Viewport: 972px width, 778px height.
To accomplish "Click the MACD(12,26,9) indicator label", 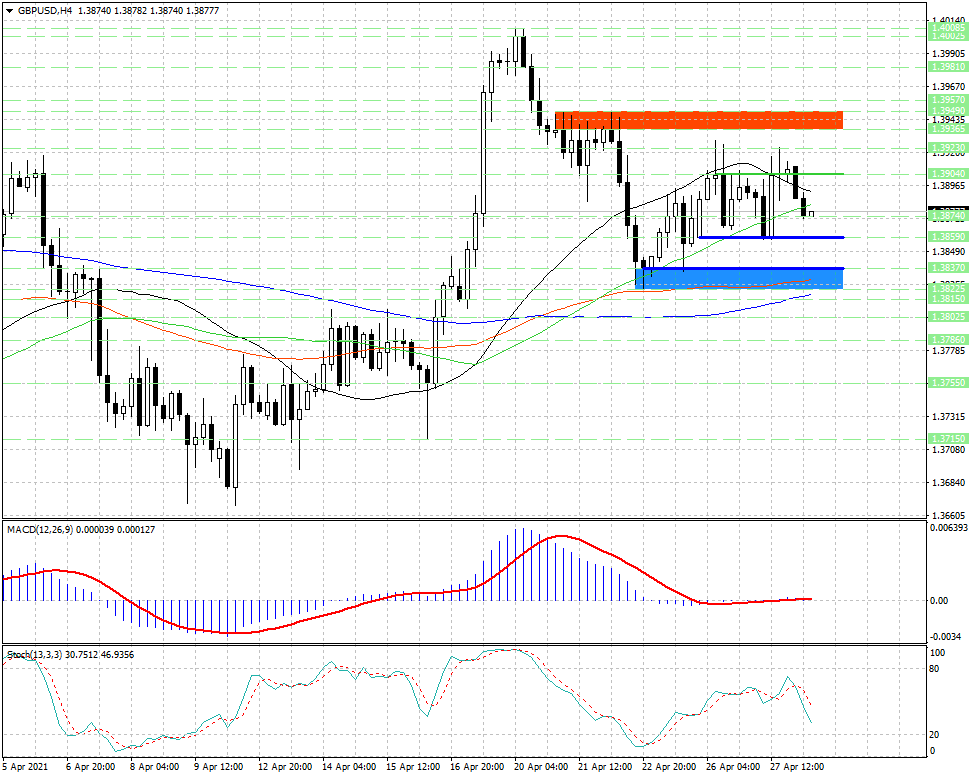I will coord(40,530).
